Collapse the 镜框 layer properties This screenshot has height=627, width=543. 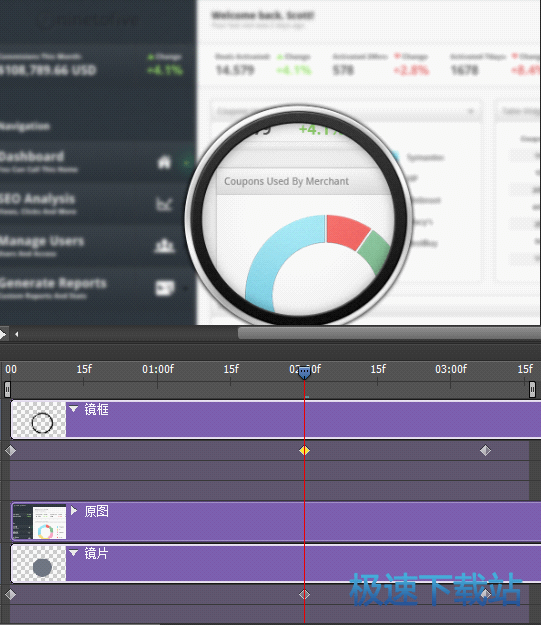[73, 409]
